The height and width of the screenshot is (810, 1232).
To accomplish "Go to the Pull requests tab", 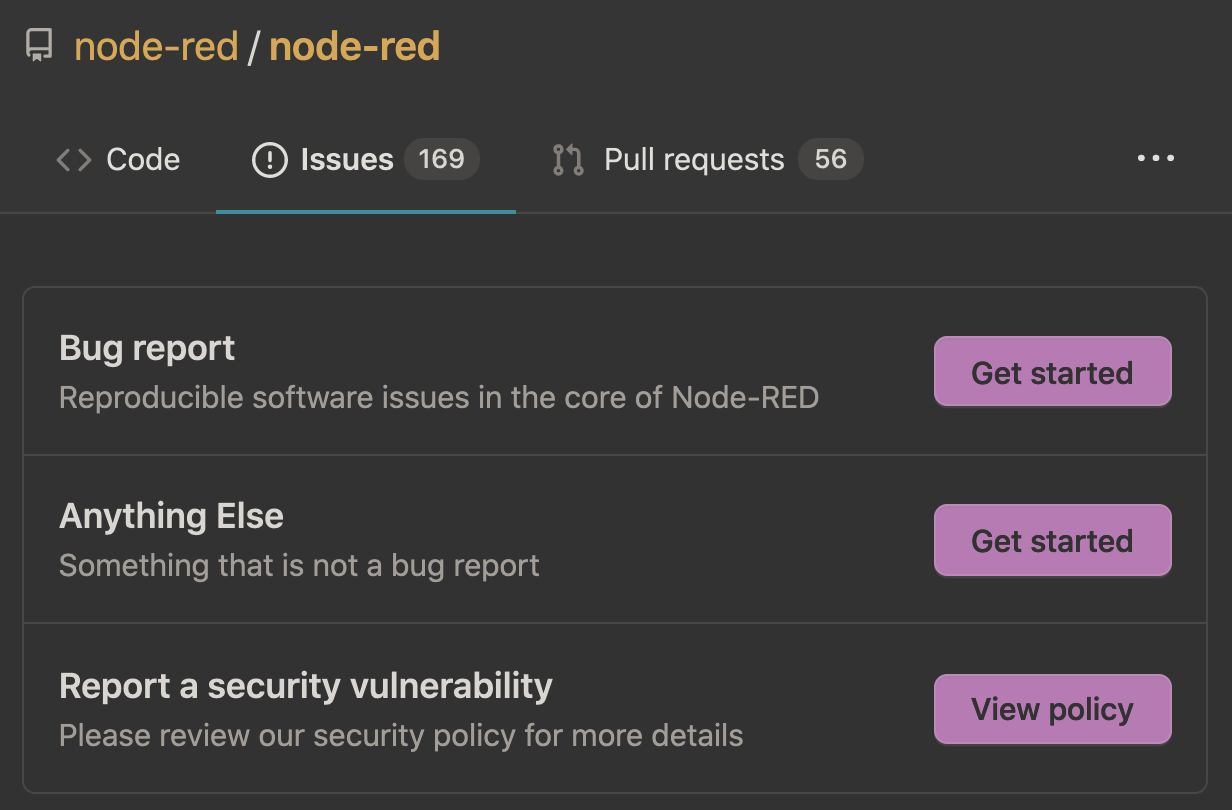I will point(694,160).
